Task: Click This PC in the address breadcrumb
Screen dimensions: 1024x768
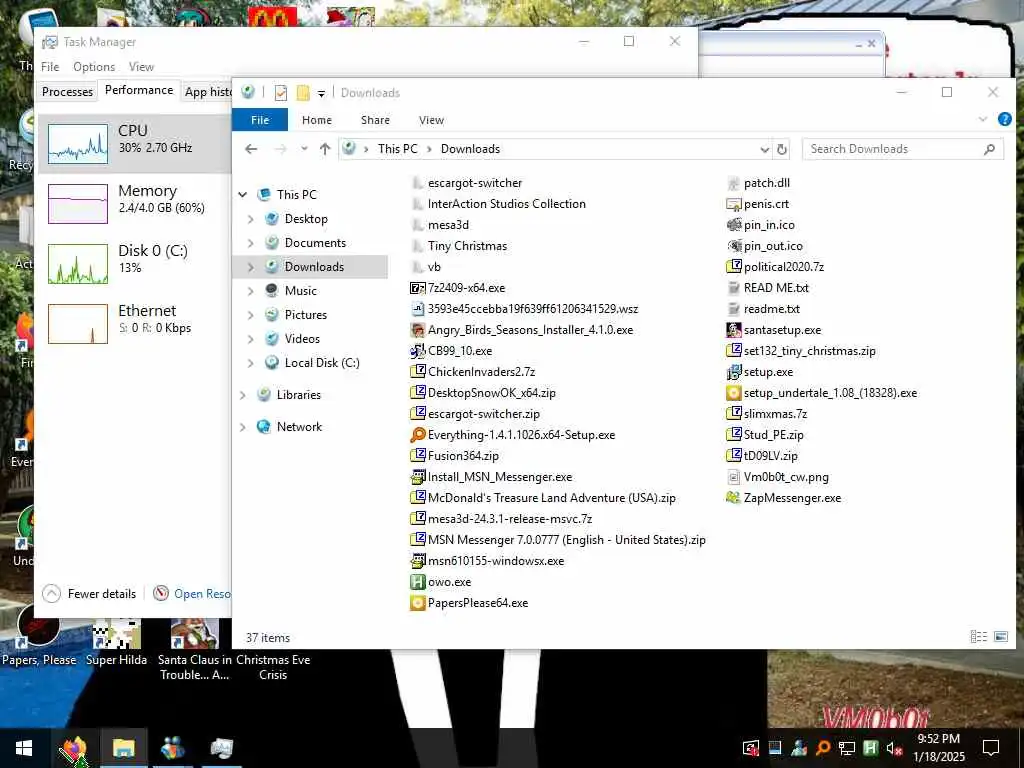Action: pyautogui.click(x=398, y=149)
